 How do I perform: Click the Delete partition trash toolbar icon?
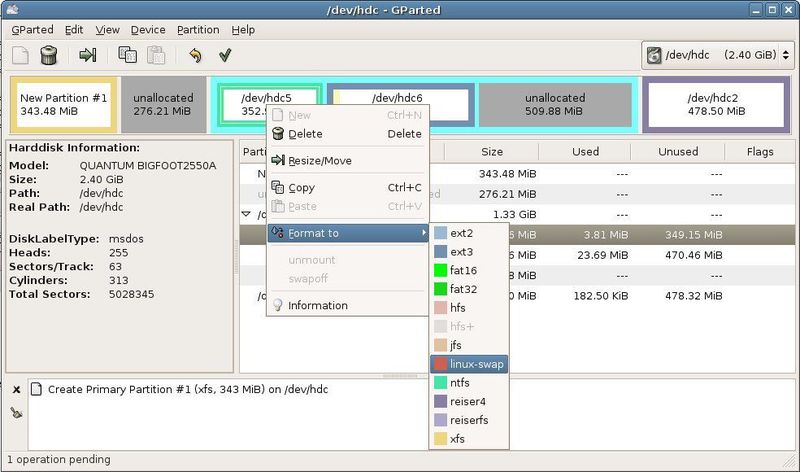49,55
